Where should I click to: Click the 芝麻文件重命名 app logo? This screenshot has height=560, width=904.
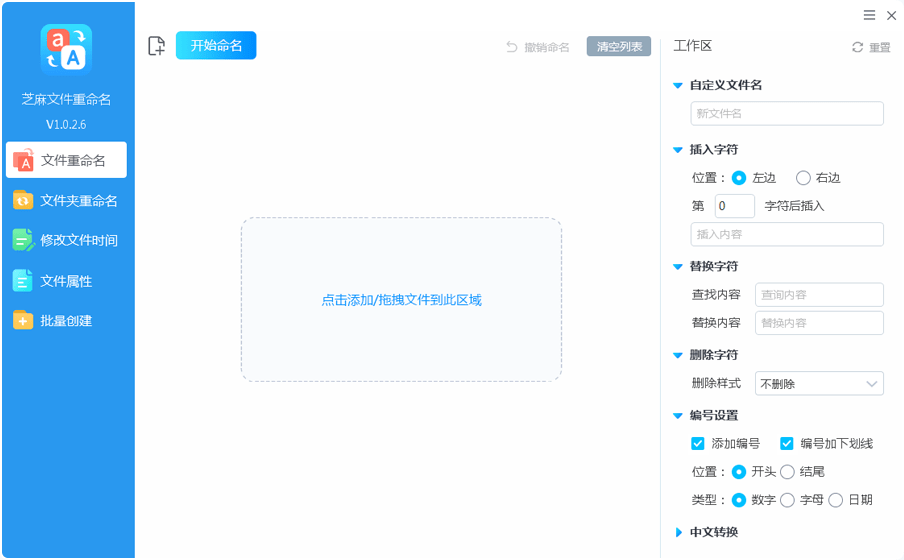click(66, 50)
